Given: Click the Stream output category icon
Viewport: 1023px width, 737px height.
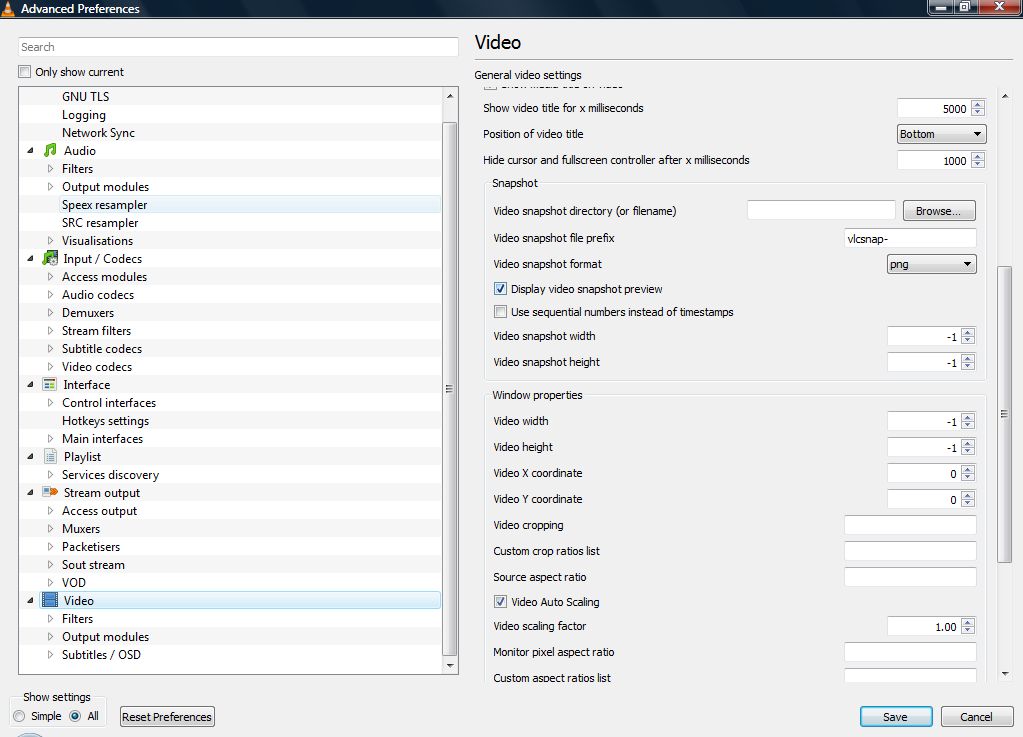Looking at the screenshot, I should [50, 493].
